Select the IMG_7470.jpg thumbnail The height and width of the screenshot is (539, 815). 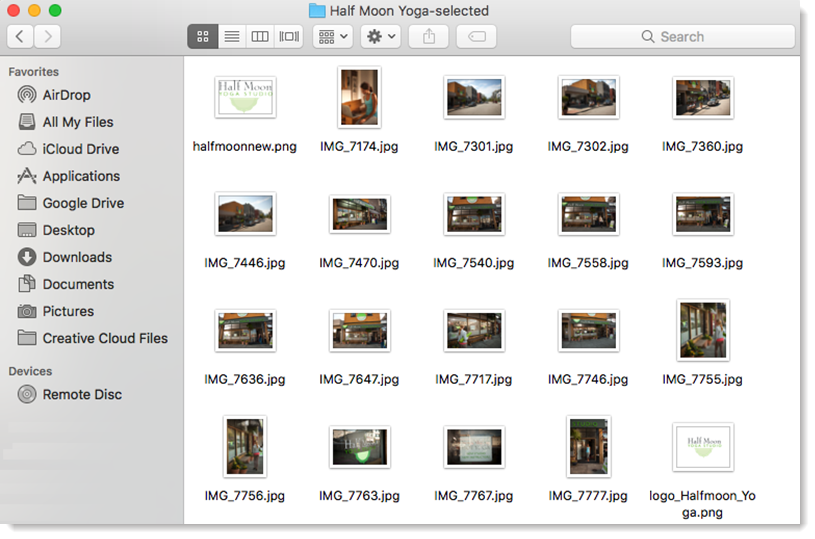point(360,214)
